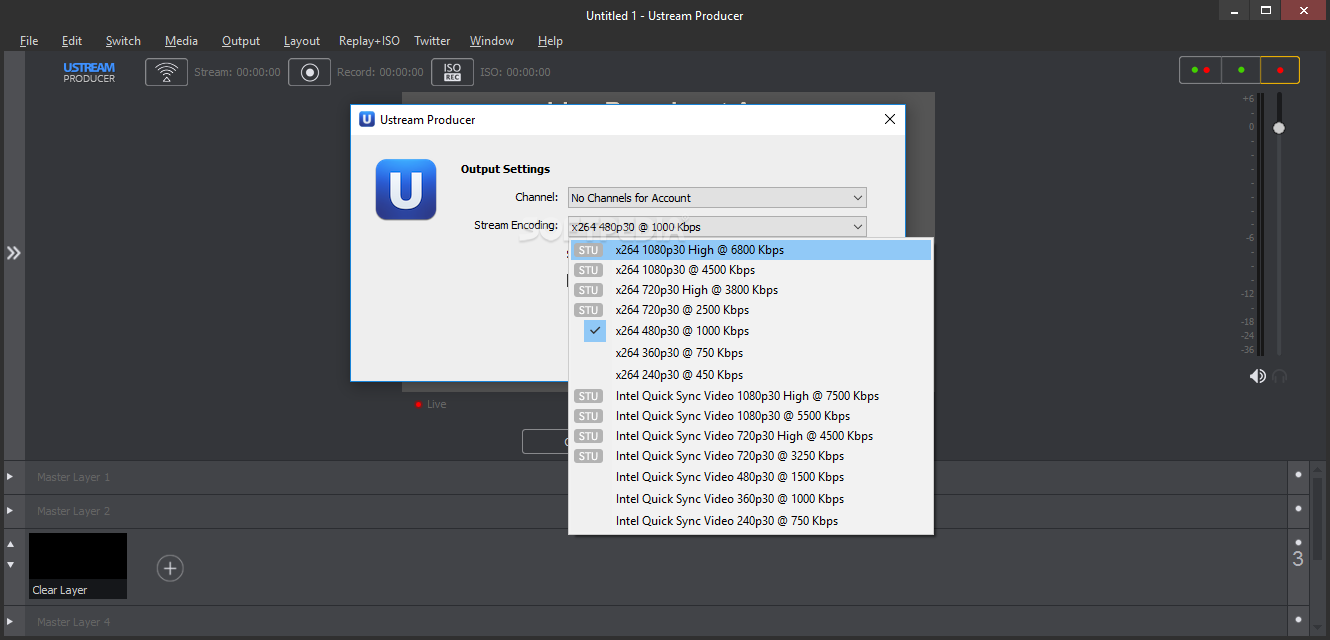Close the Ustream Producer dialog
The image size is (1330, 640).
point(889,119)
